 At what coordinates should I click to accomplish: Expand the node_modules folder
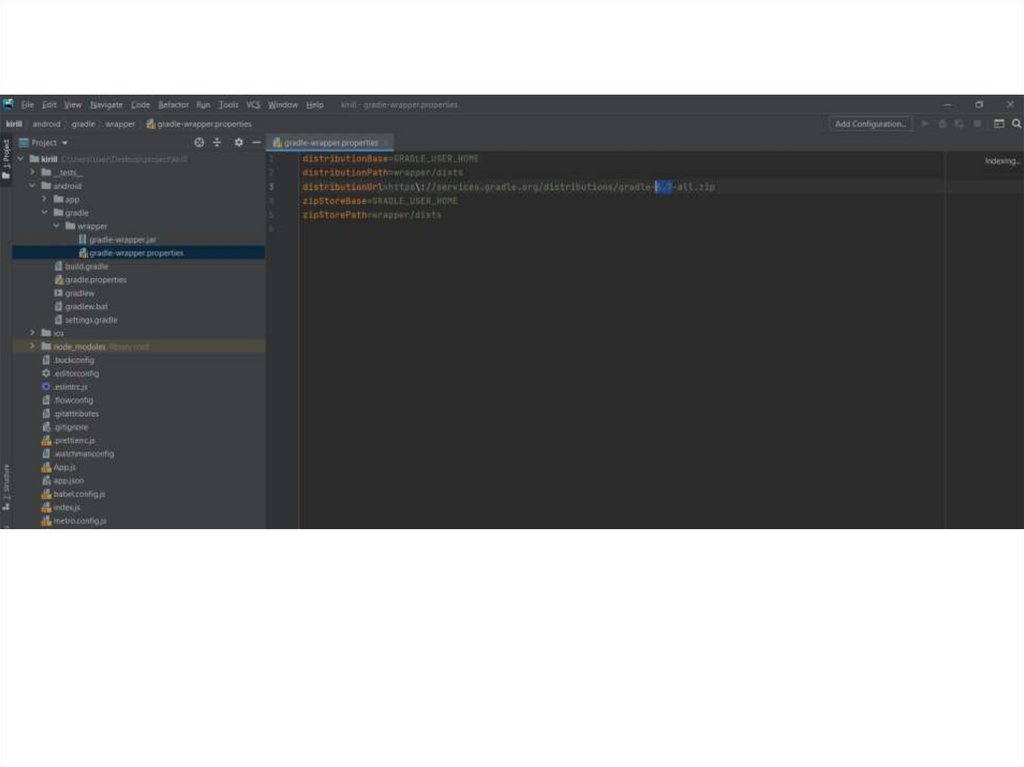click(x=33, y=346)
